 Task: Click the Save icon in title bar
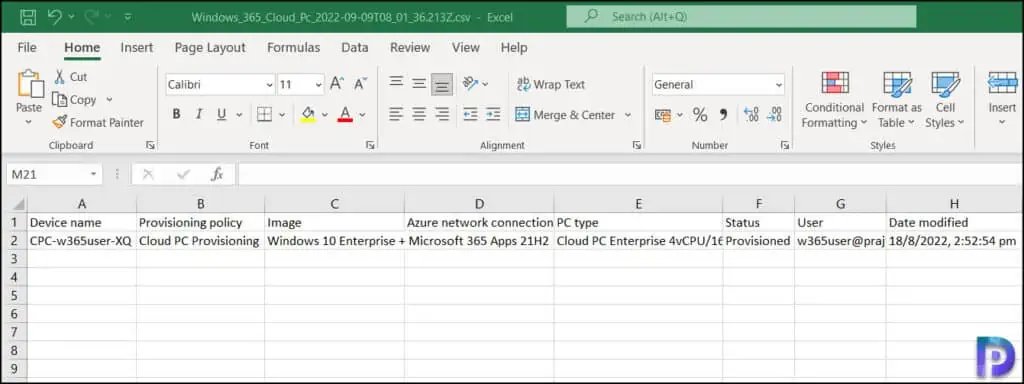pyautogui.click(x=28, y=17)
